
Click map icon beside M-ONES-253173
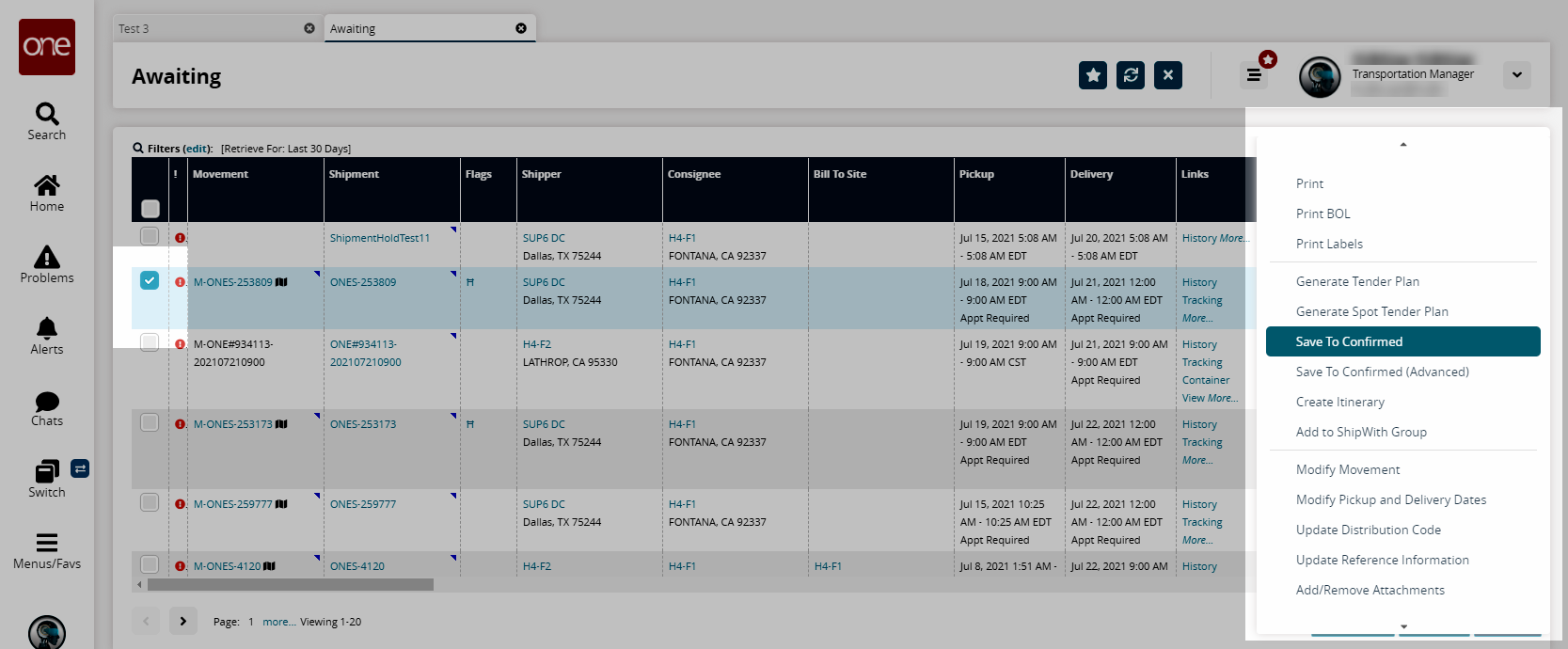pyautogui.click(x=281, y=424)
